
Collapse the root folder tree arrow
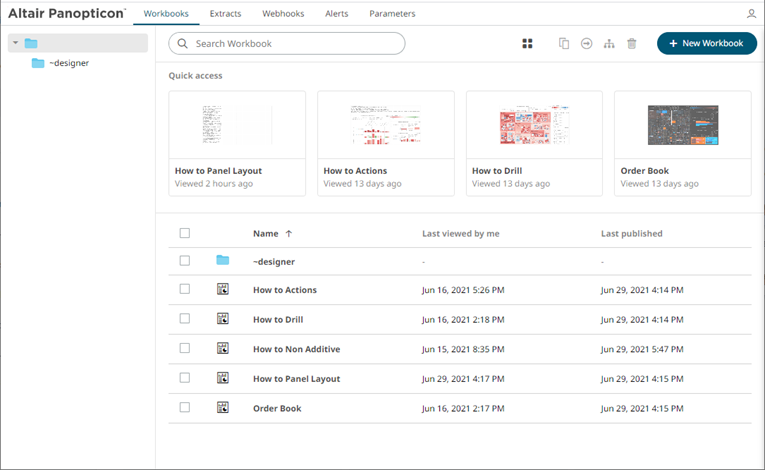[15, 43]
